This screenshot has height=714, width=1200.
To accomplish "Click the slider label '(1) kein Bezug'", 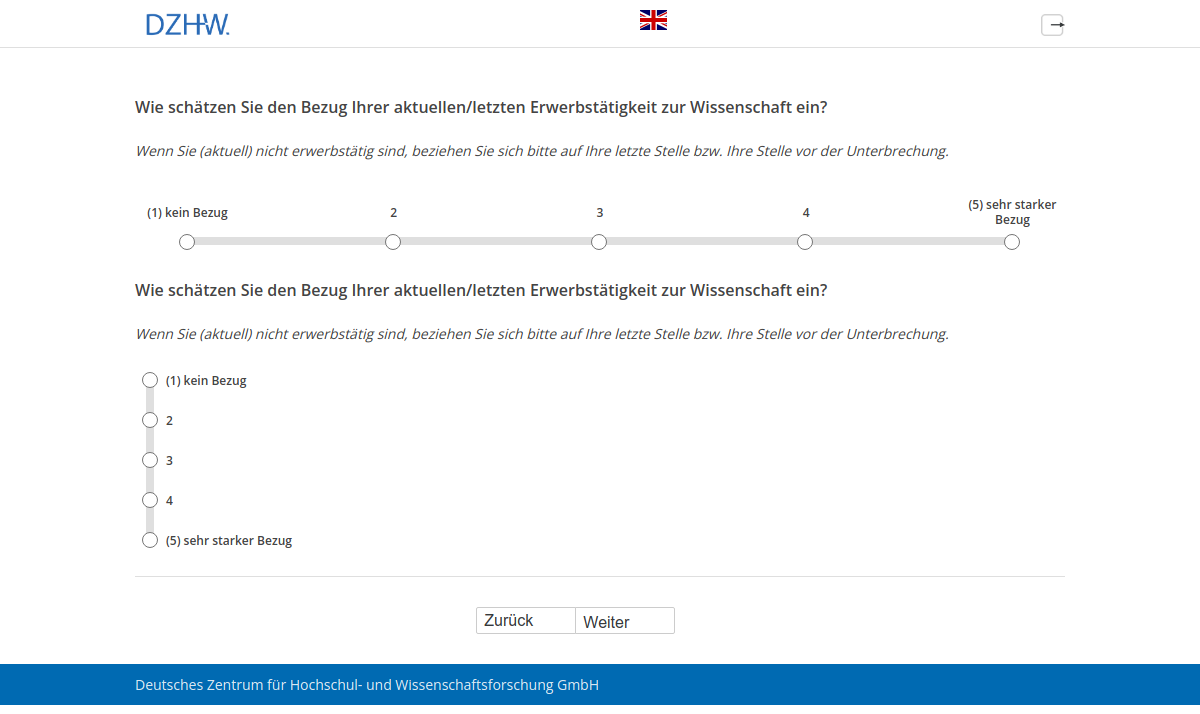I will [187, 212].
